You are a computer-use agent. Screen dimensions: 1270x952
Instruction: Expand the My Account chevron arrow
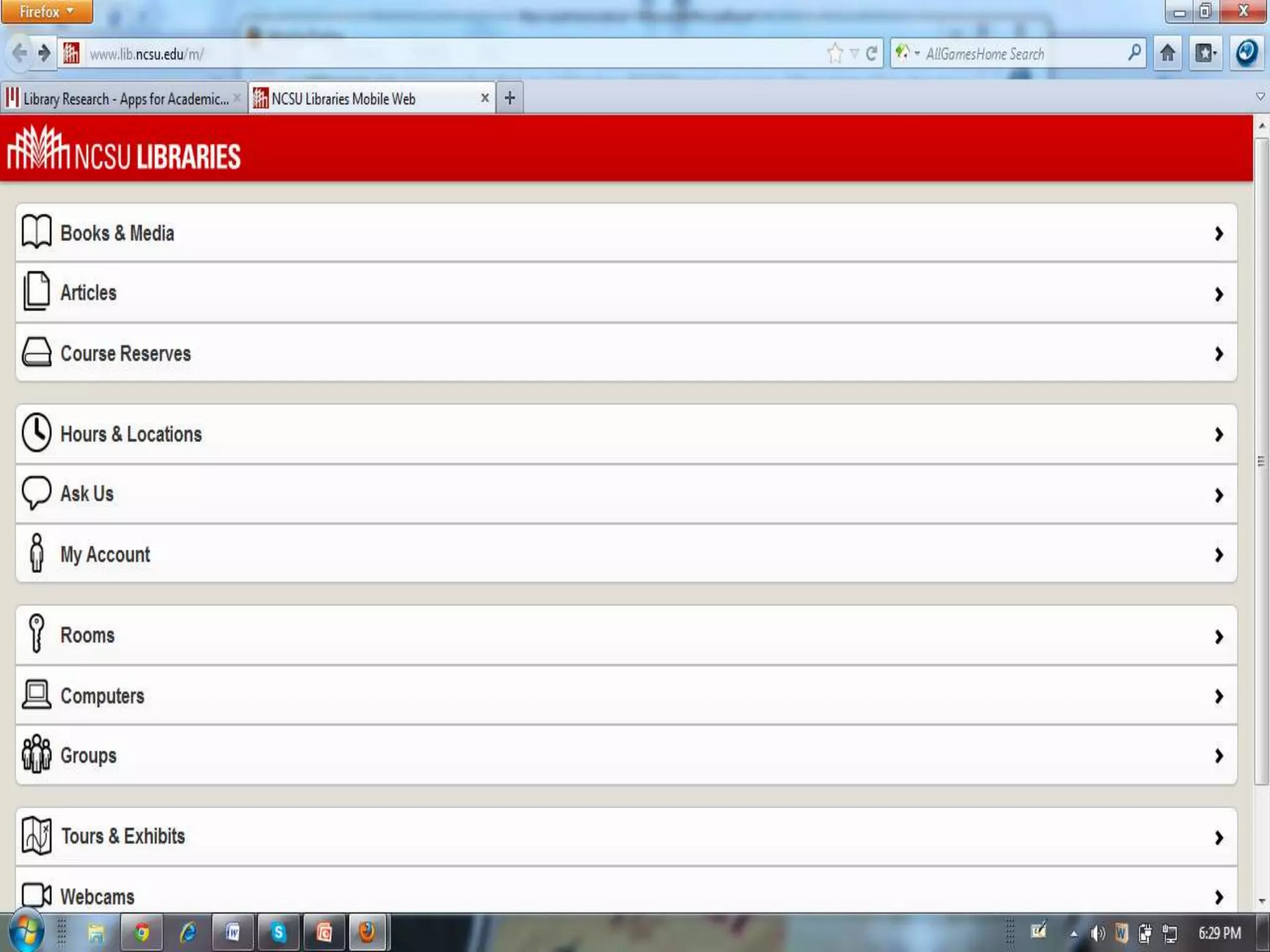tap(1218, 555)
